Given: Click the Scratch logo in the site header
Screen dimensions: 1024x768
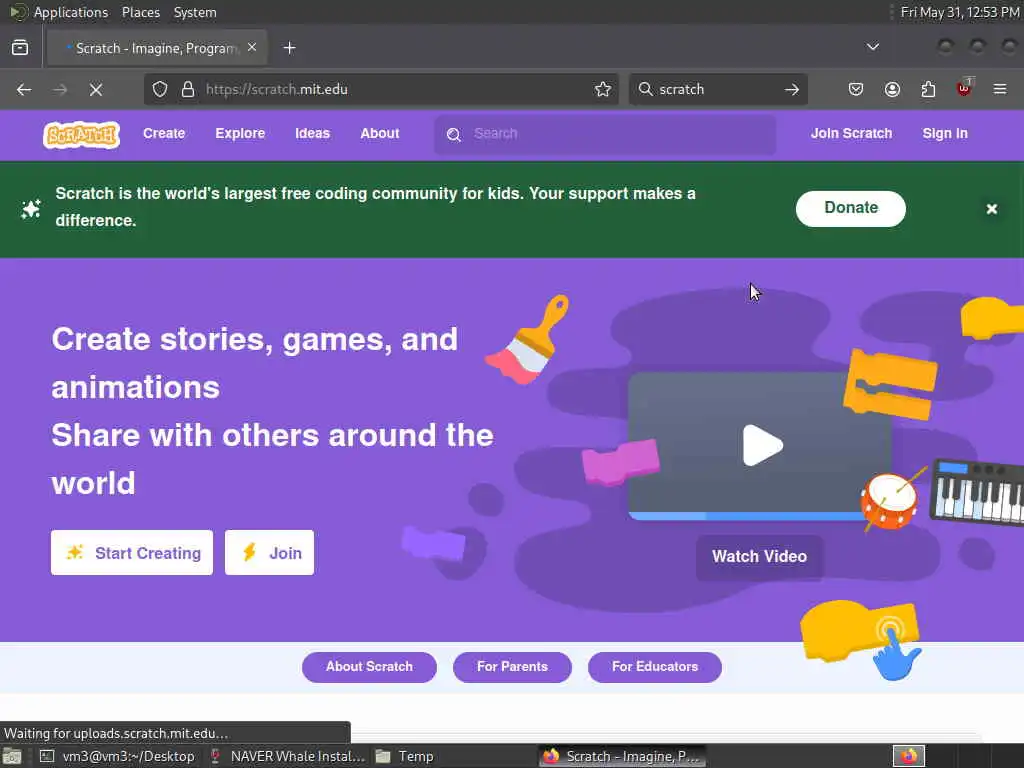Looking at the screenshot, I should pos(82,135).
